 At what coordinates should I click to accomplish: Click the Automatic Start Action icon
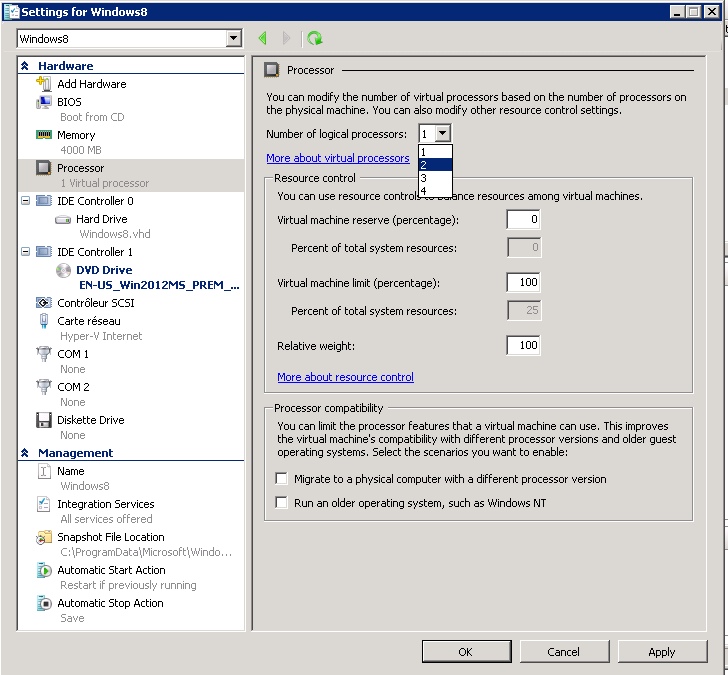point(44,570)
